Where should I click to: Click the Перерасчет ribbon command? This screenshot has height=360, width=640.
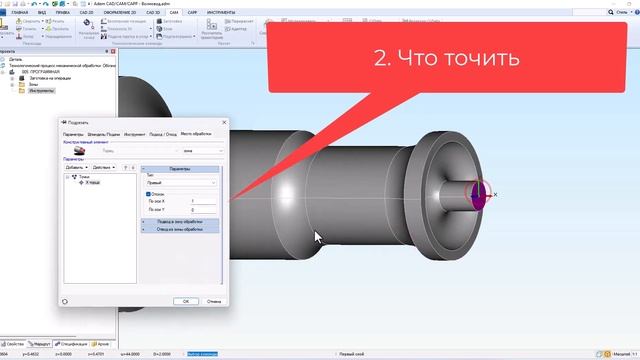click(x=239, y=21)
